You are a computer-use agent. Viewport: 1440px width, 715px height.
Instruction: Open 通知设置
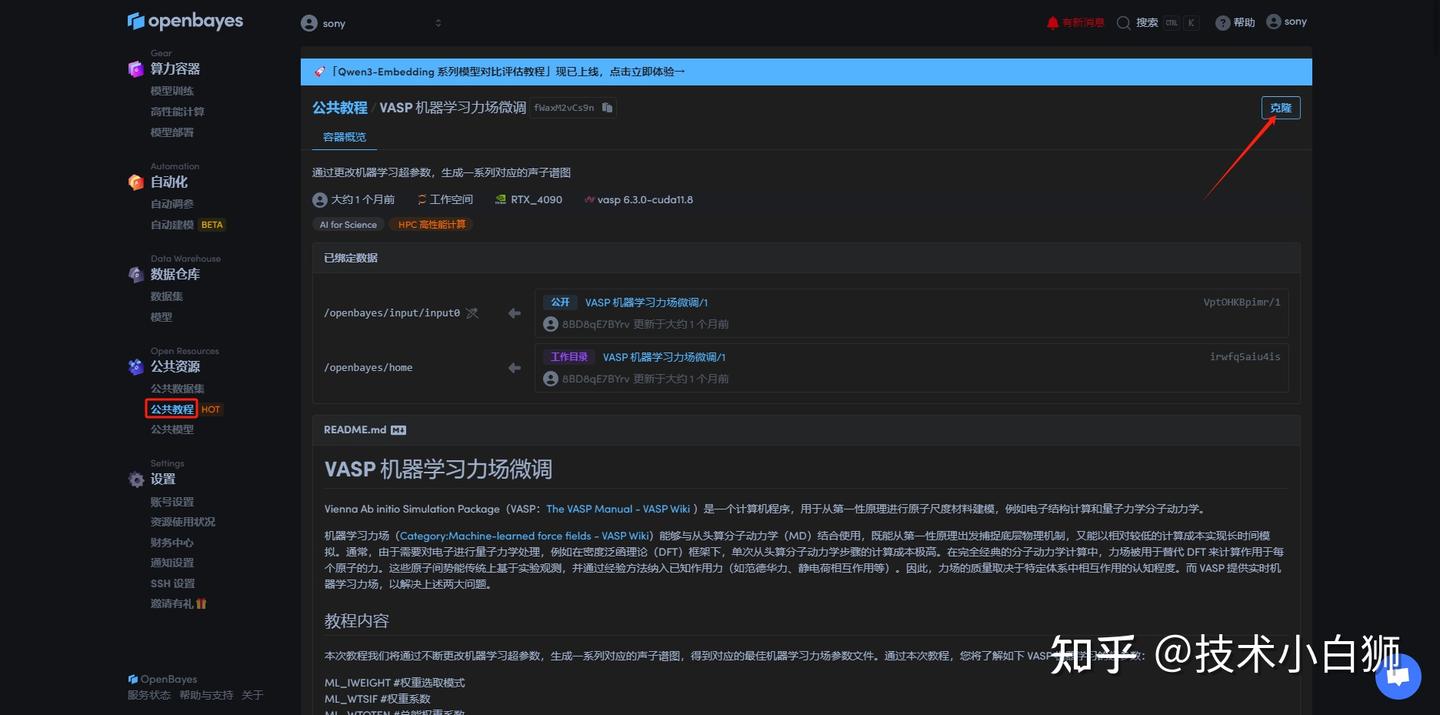pos(172,563)
